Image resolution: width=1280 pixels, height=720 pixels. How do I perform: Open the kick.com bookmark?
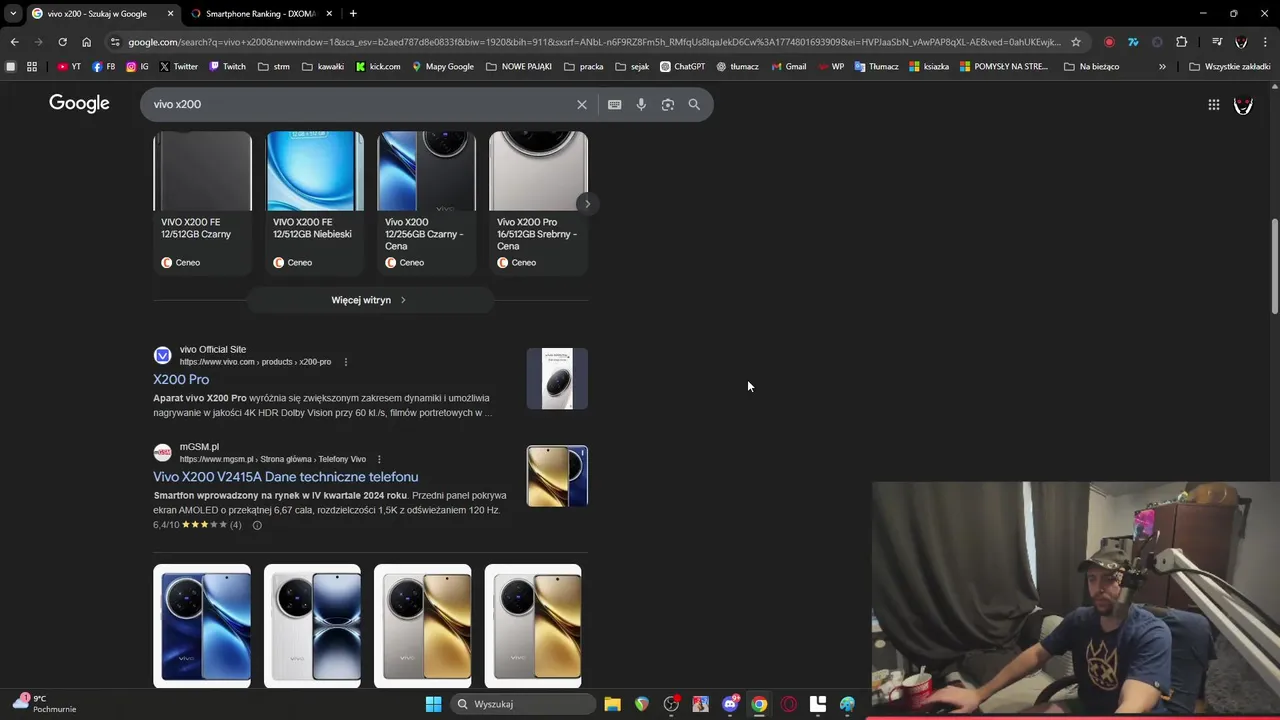[x=378, y=67]
